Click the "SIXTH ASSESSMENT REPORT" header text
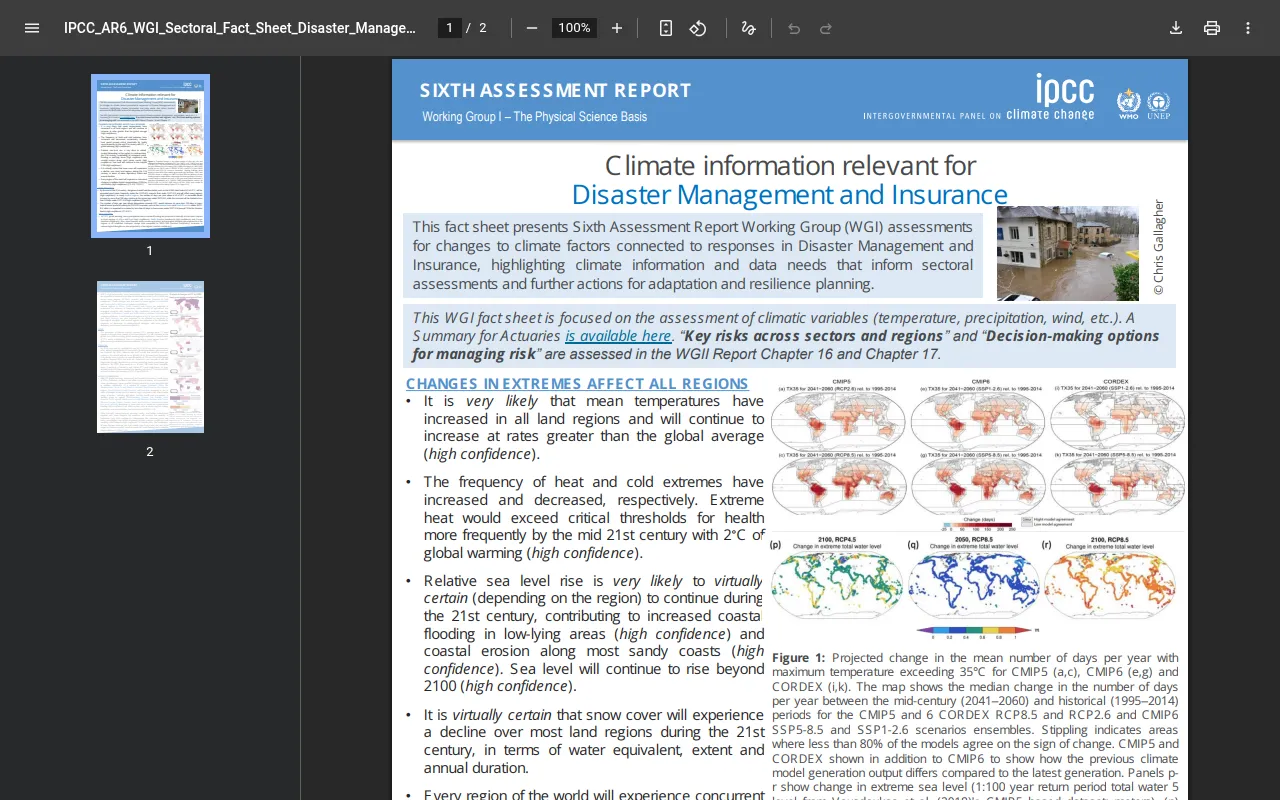Viewport: 1280px width, 800px height. point(555,91)
